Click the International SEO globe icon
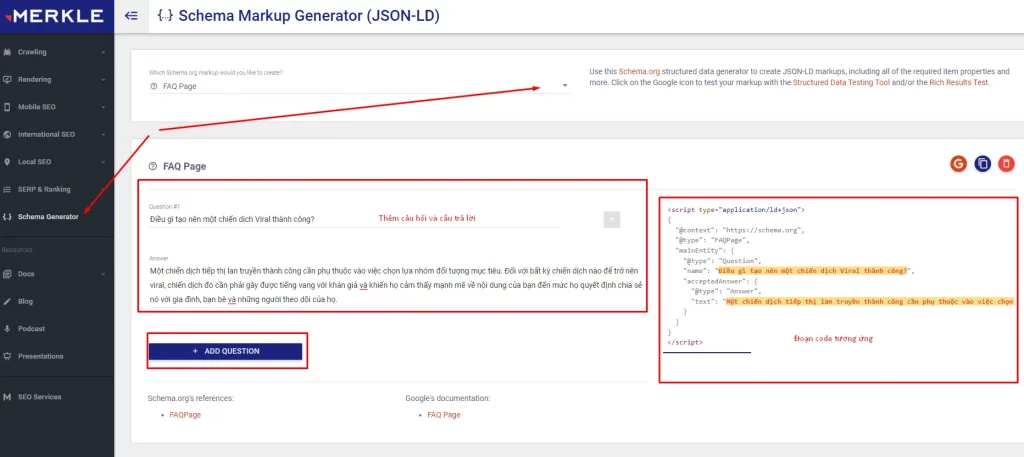The width and height of the screenshot is (1024, 457). click(x=7, y=134)
